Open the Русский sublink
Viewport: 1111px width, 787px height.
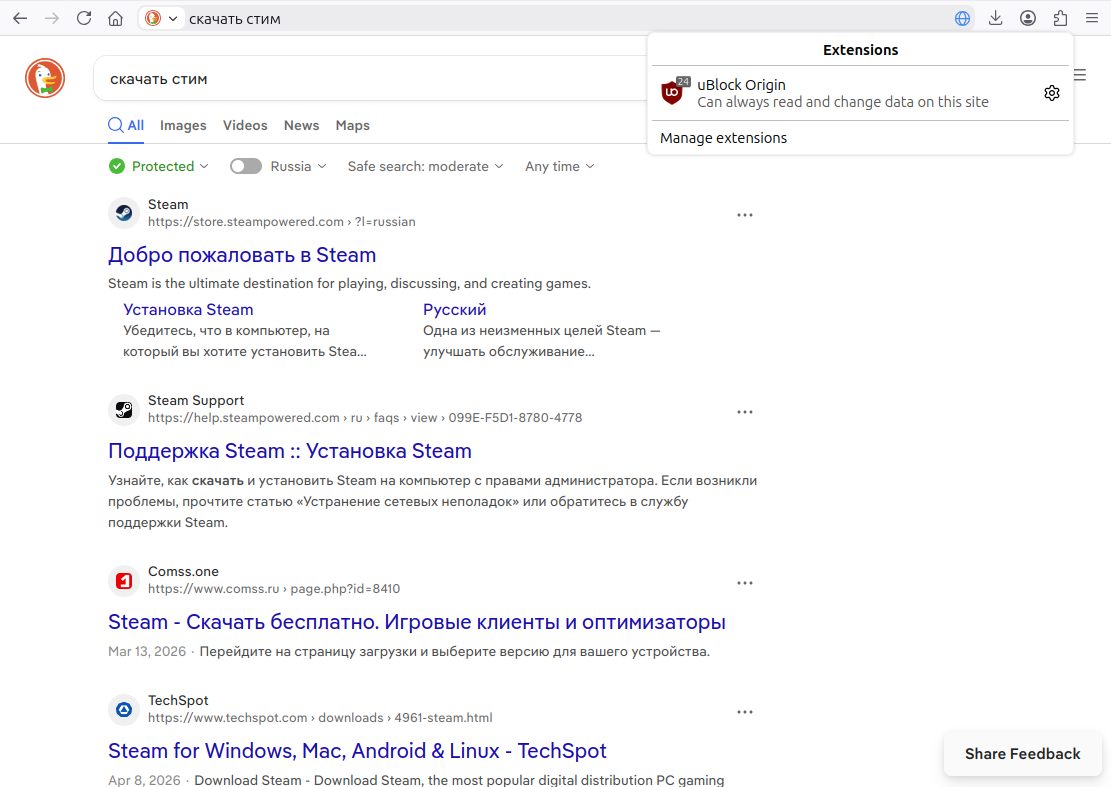(x=454, y=310)
